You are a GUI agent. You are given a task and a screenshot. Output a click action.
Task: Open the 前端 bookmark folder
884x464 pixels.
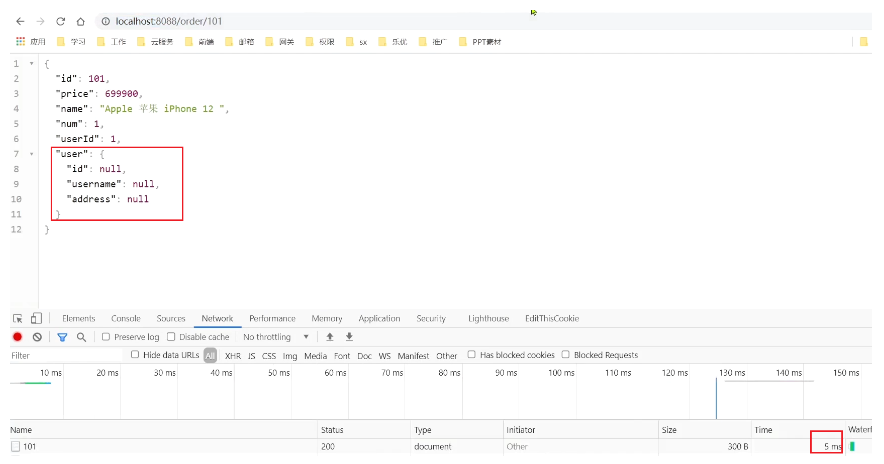[x=200, y=42]
